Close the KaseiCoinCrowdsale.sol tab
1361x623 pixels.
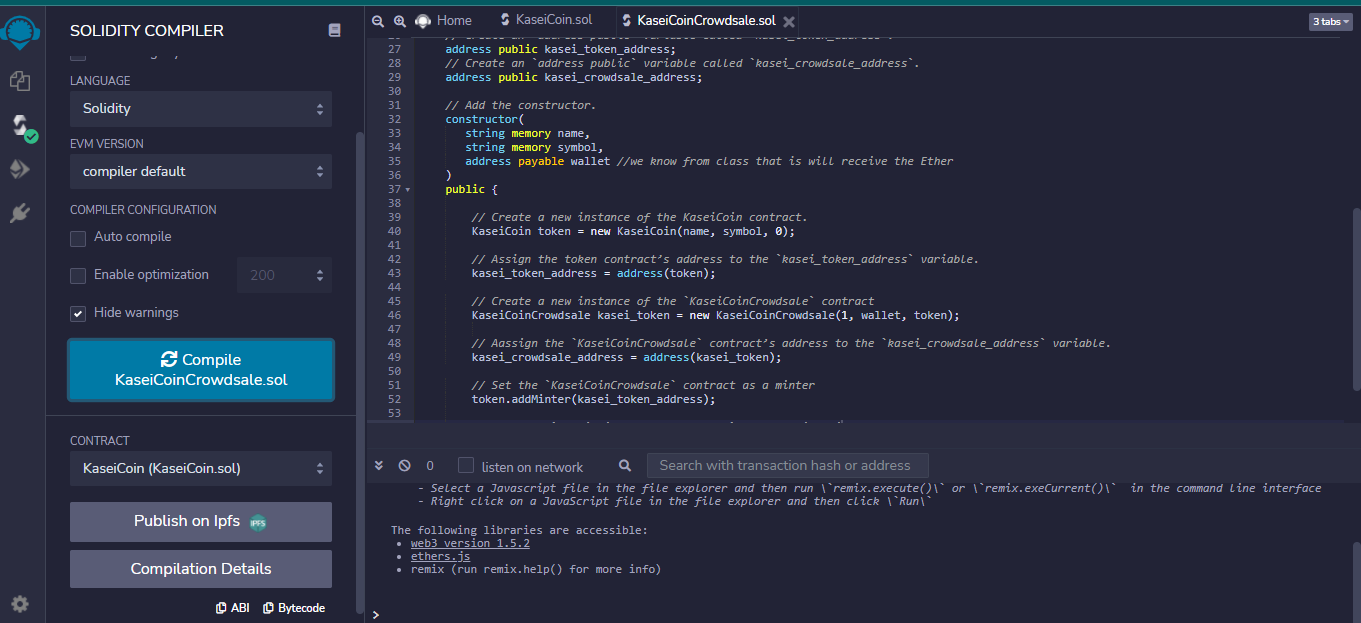[789, 21]
